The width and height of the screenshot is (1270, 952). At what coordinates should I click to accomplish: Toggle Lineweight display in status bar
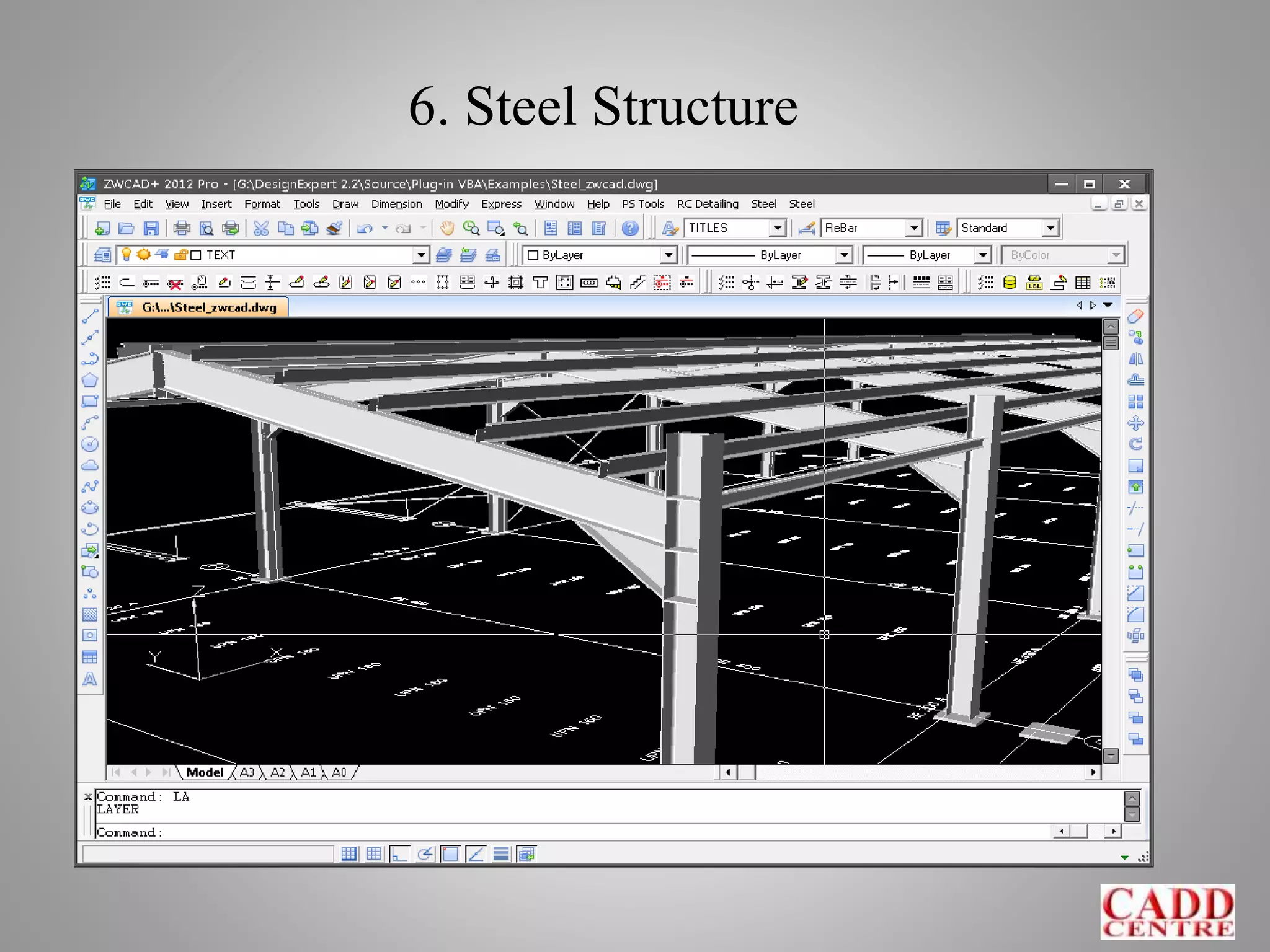[x=501, y=854]
